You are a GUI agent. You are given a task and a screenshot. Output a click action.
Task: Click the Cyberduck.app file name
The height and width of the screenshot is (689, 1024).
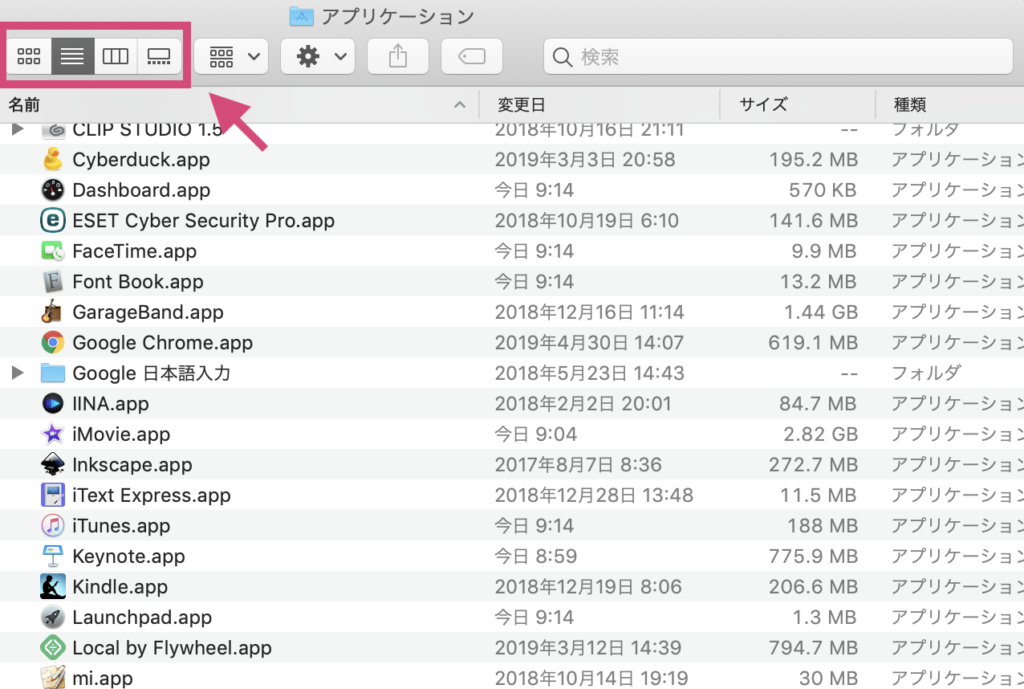(x=141, y=159)
